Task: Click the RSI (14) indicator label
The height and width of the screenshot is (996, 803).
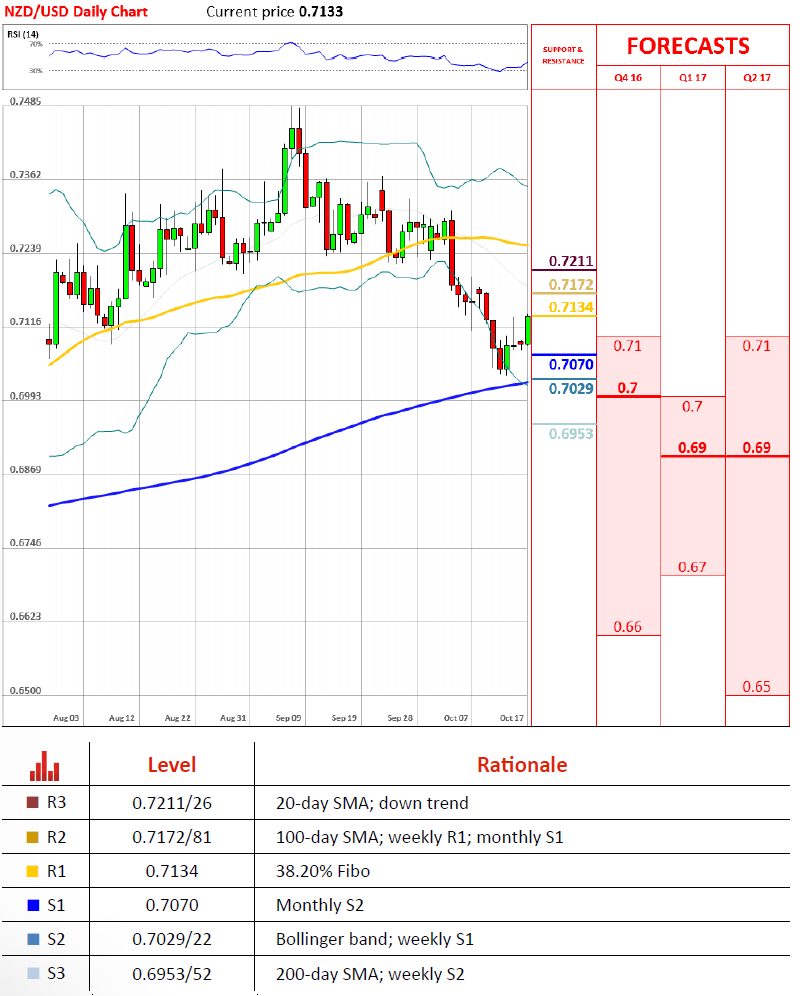Action: (25, 35)
